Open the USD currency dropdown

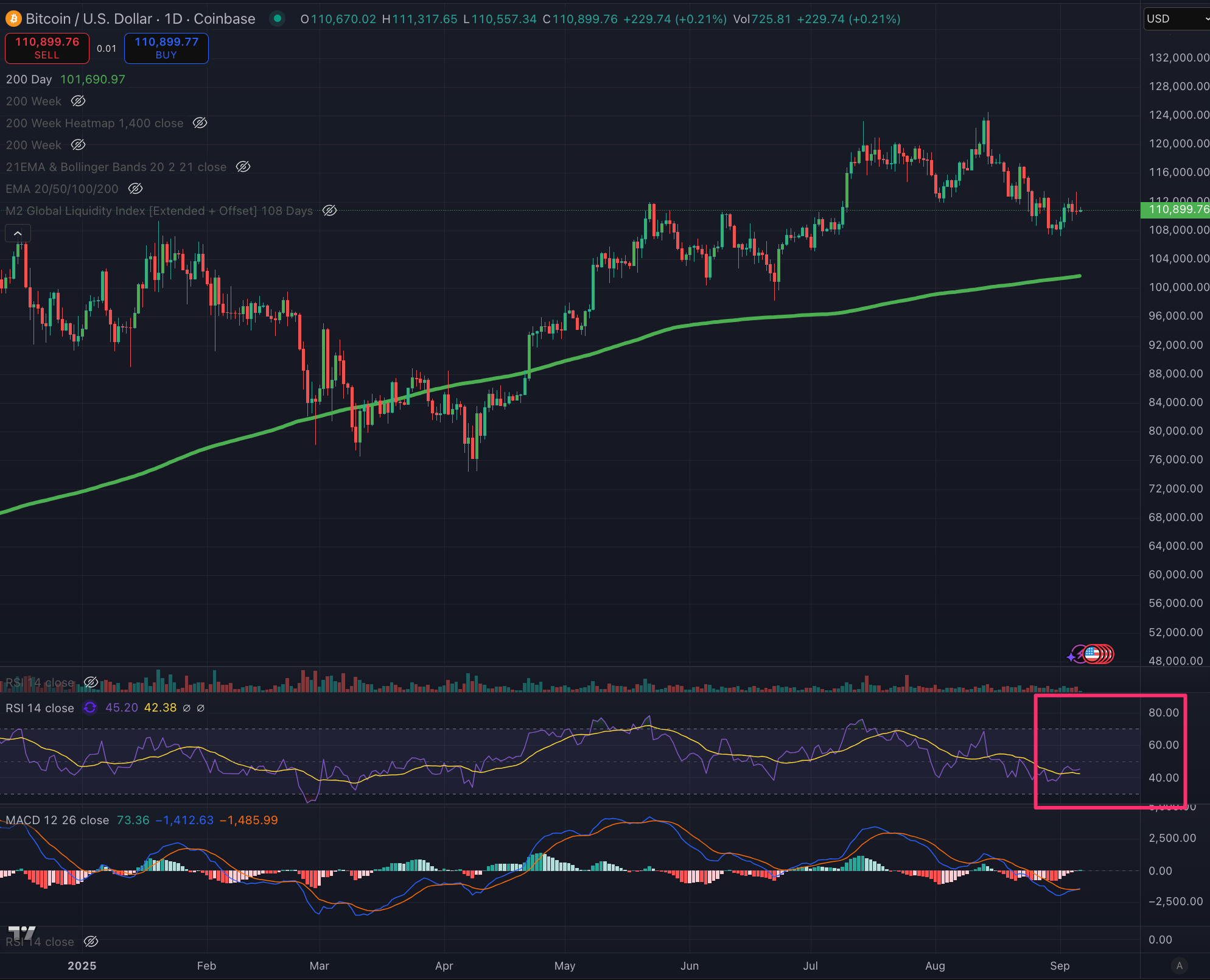pos(1176,19)
